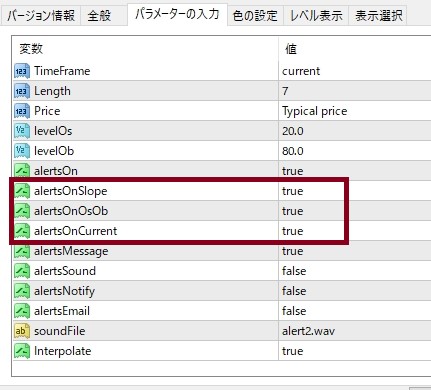Select the alertsOnOsOb variable name
The height and width of the screenshot is (390, 431).
[71, 211]
